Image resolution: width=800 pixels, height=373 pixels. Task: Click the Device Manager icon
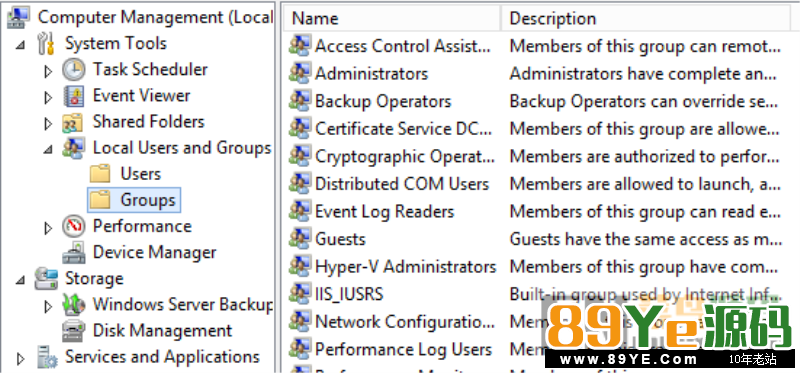click(73, 253)
